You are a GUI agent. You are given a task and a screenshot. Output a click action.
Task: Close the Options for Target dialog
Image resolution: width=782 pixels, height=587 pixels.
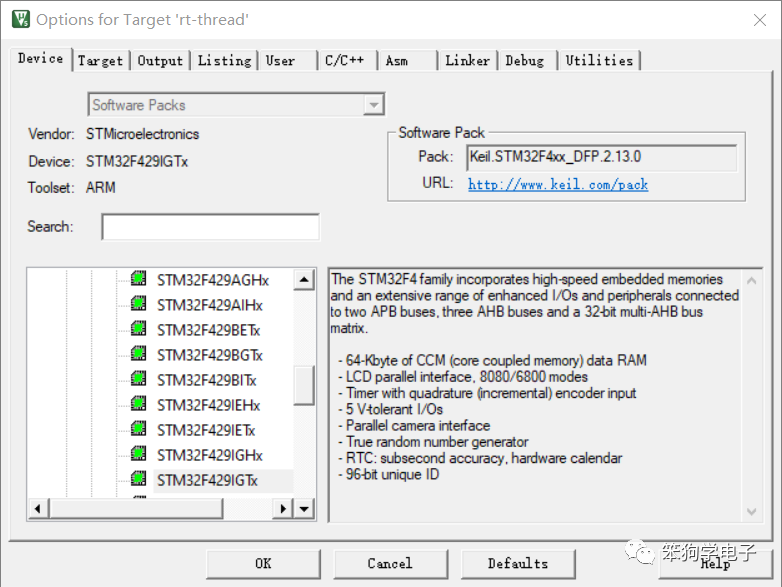(x=760, y=20)
